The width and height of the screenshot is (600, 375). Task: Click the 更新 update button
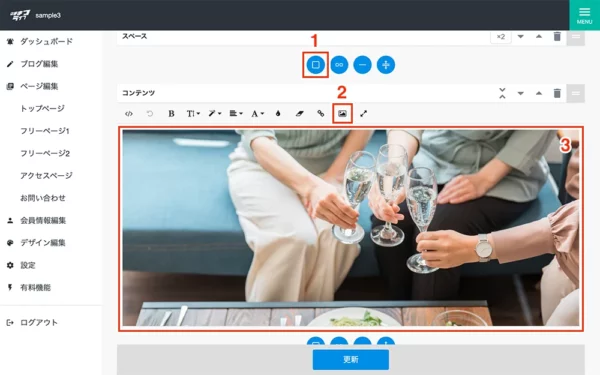click(351, 359)
